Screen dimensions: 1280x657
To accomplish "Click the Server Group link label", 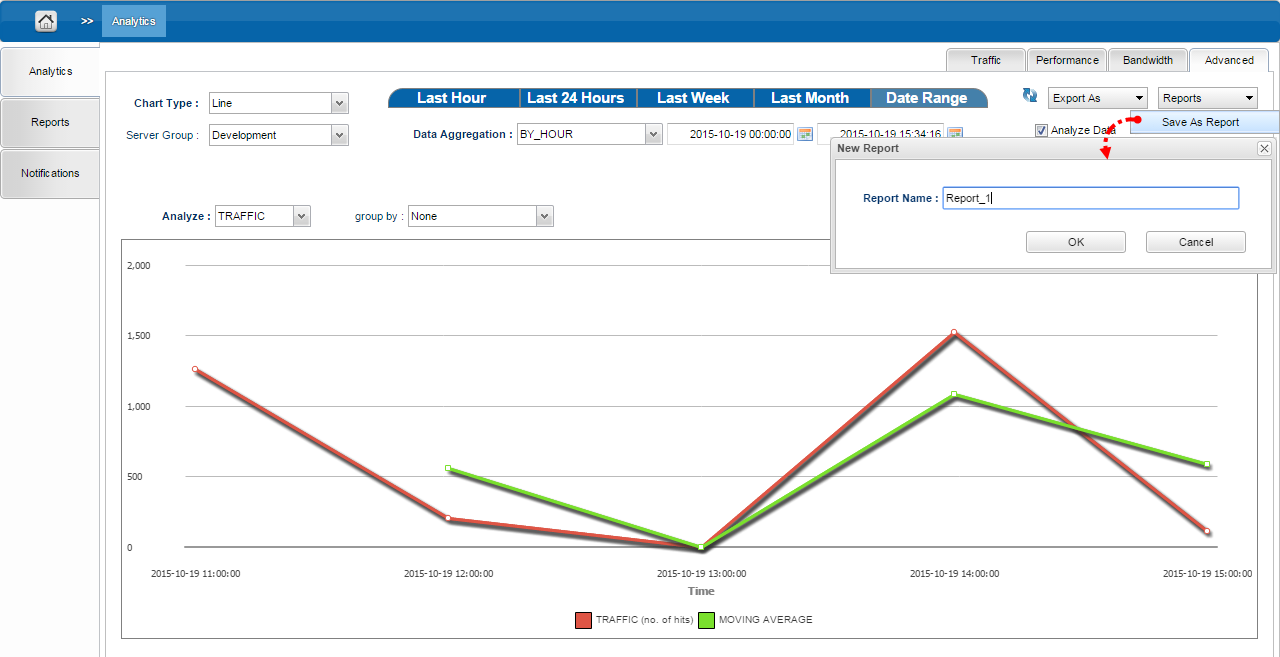I will [162, 135].
